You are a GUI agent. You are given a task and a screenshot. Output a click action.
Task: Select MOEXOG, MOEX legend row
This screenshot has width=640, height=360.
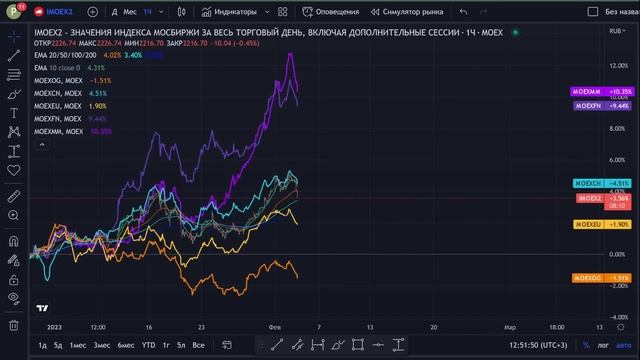(58, 80)
